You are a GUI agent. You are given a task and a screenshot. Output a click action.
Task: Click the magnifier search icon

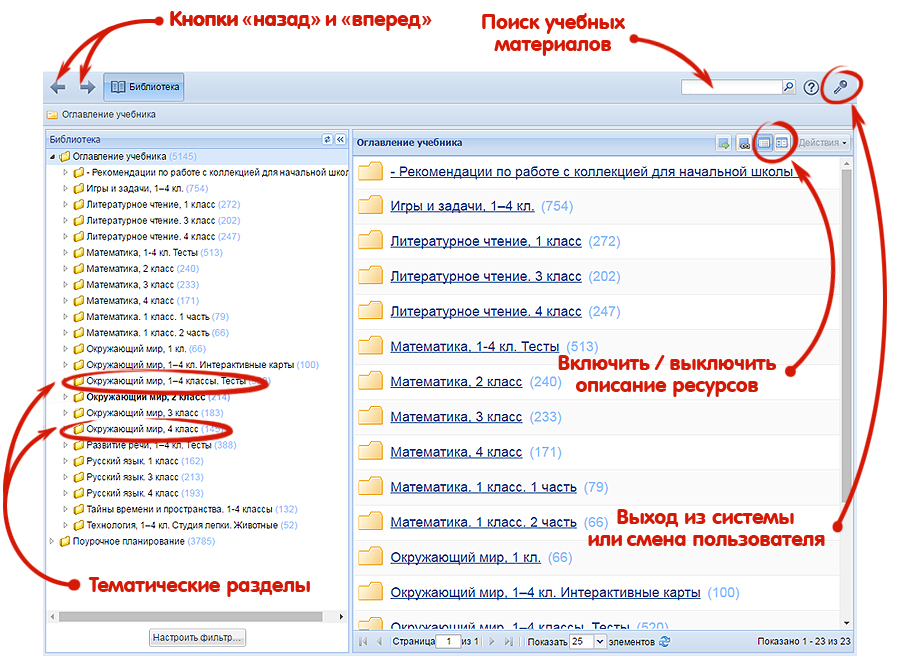coord(788,88)
